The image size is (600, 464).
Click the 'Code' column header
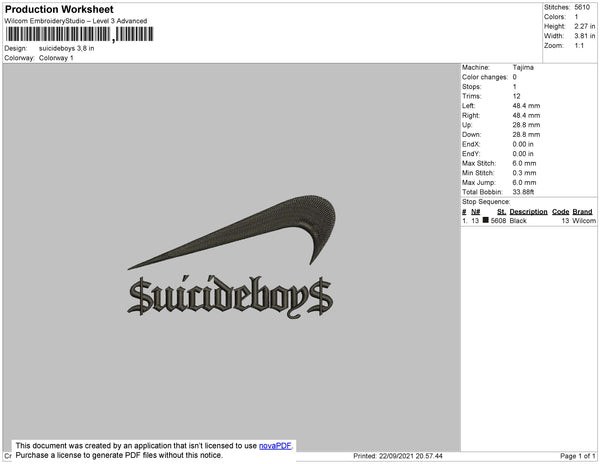click(561, 212)
